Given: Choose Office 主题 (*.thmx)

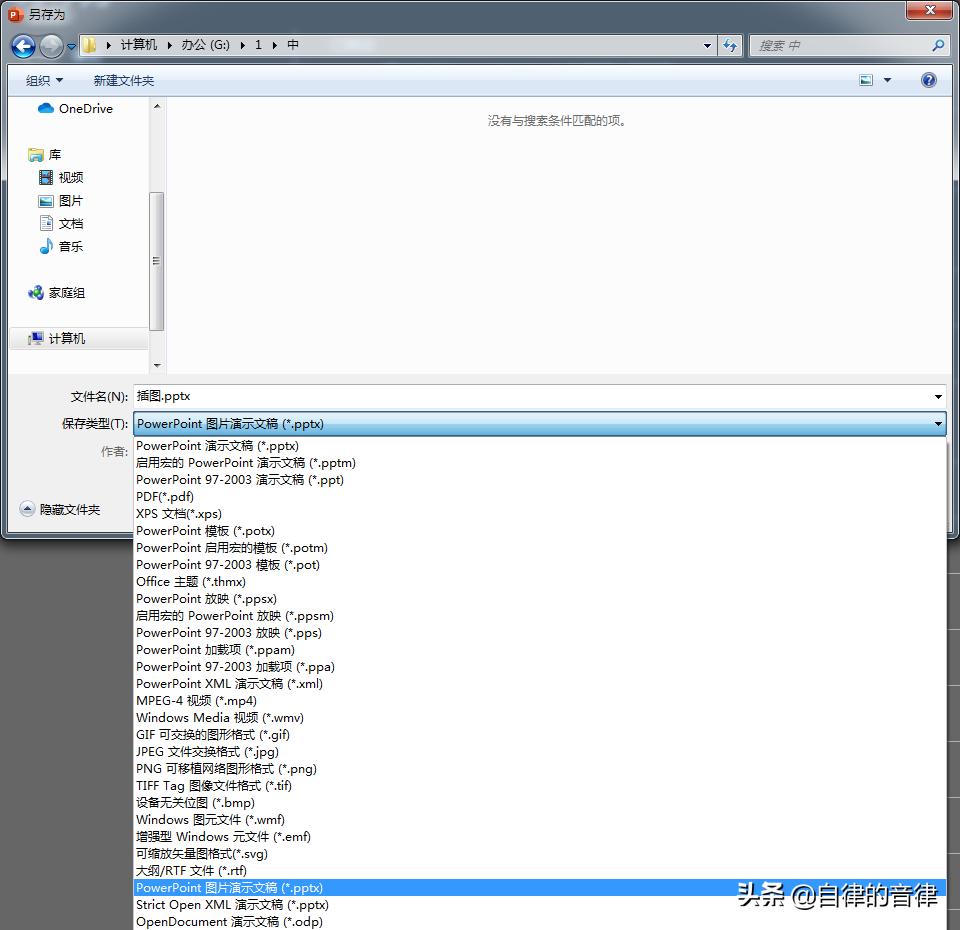Looking at the screenshot, I should pos(539,582).
